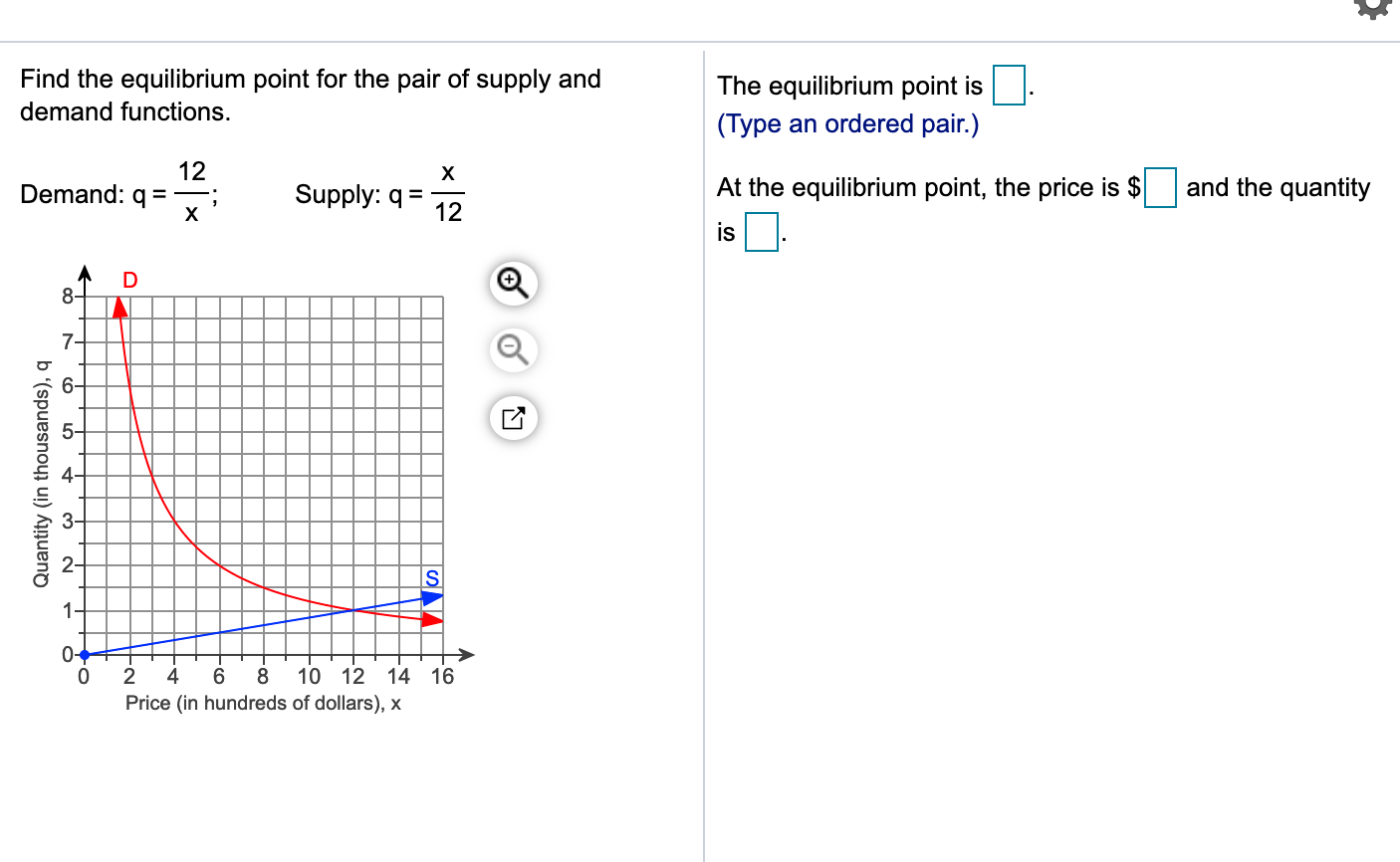Click the supply function expression x/12

click(449, 192)
